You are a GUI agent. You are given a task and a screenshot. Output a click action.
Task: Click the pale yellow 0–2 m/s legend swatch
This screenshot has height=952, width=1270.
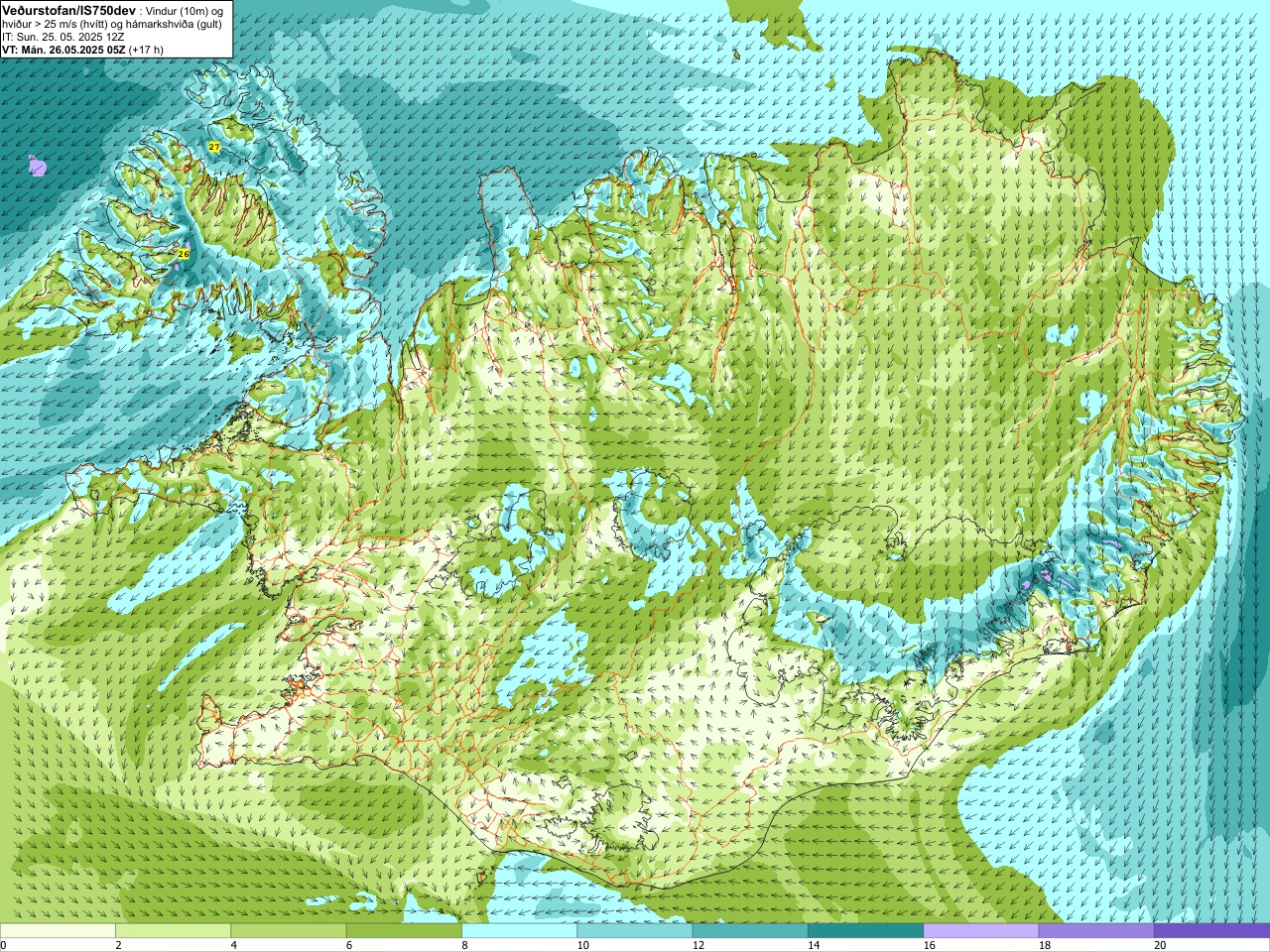coord(58,931)
